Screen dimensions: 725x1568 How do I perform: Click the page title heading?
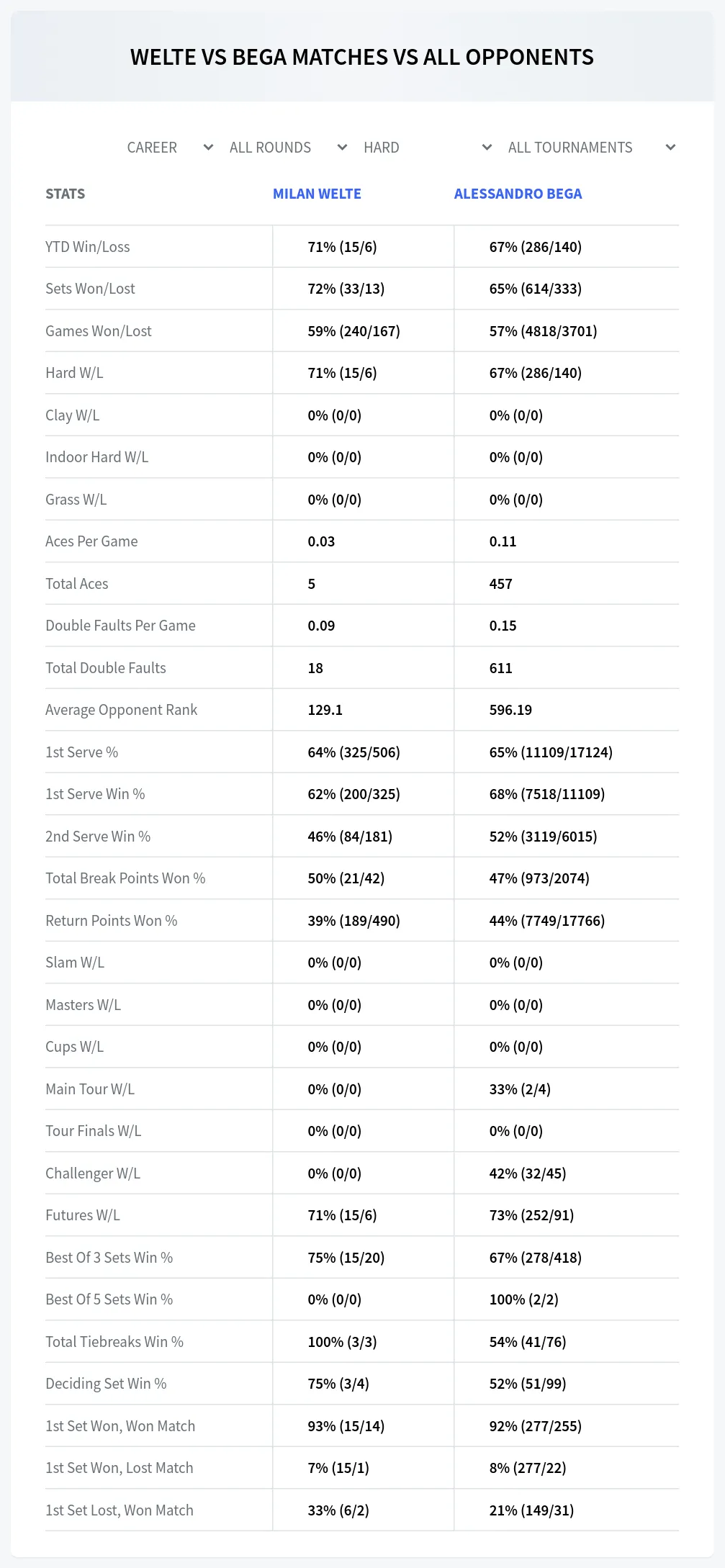362,57
